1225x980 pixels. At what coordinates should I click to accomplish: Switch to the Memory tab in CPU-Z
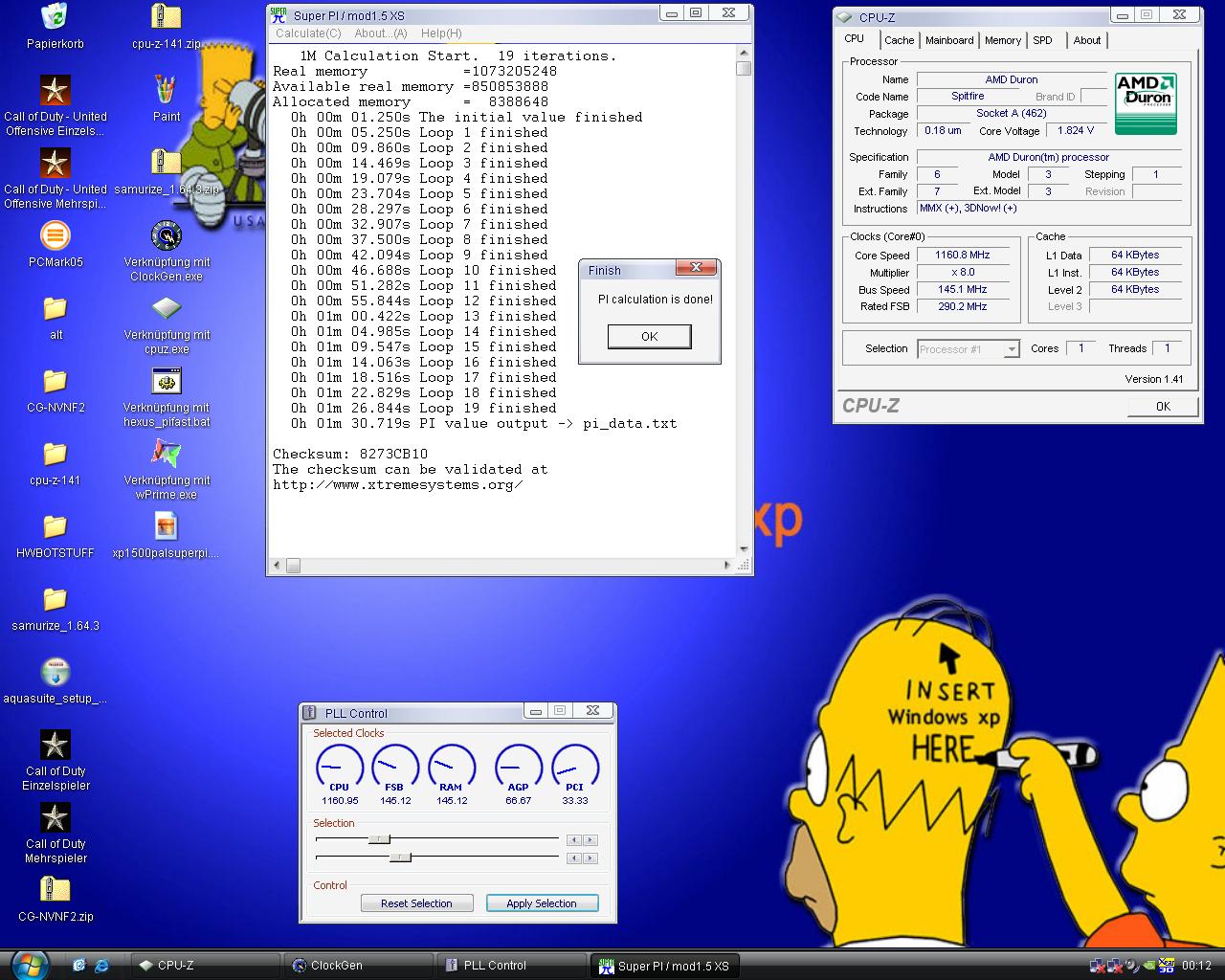coord(1002,40)
